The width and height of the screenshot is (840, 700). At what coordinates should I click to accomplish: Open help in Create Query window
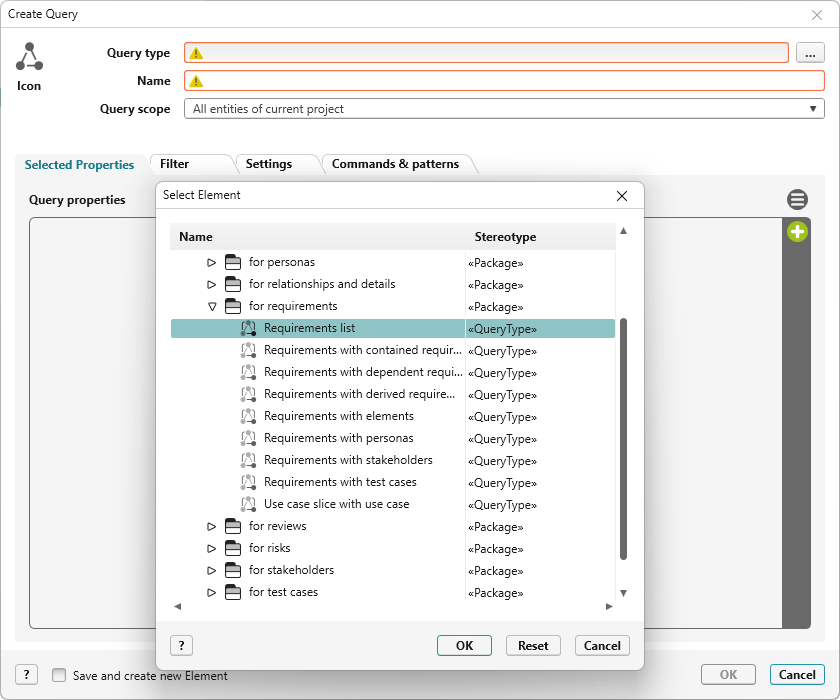pos(26,674)
